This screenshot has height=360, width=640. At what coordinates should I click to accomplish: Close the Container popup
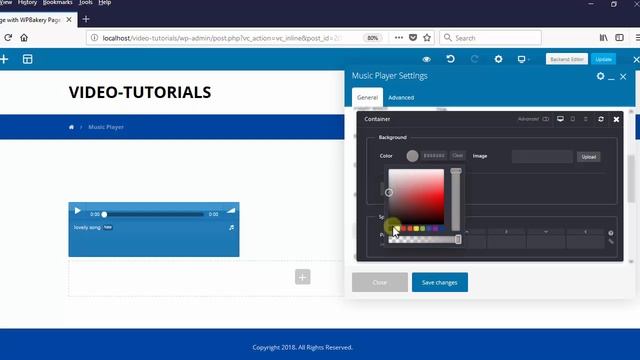616,119
